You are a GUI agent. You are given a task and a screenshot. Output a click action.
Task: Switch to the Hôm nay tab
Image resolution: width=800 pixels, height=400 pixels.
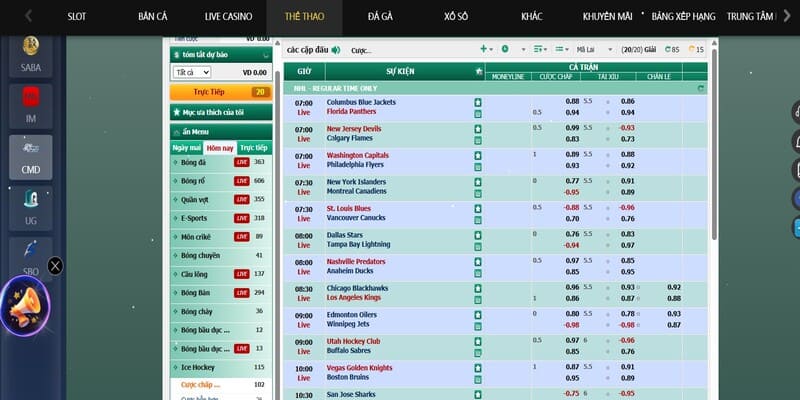point(220,148)
